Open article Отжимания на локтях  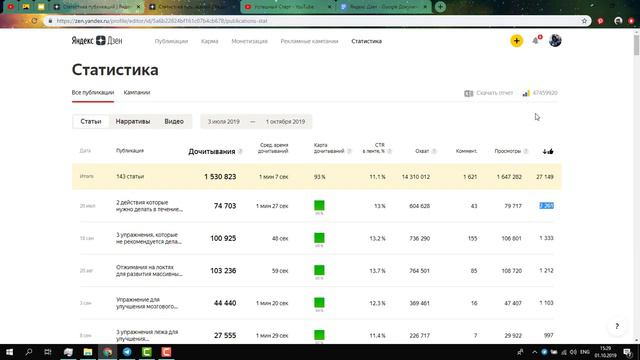click(x=149, y=270)
